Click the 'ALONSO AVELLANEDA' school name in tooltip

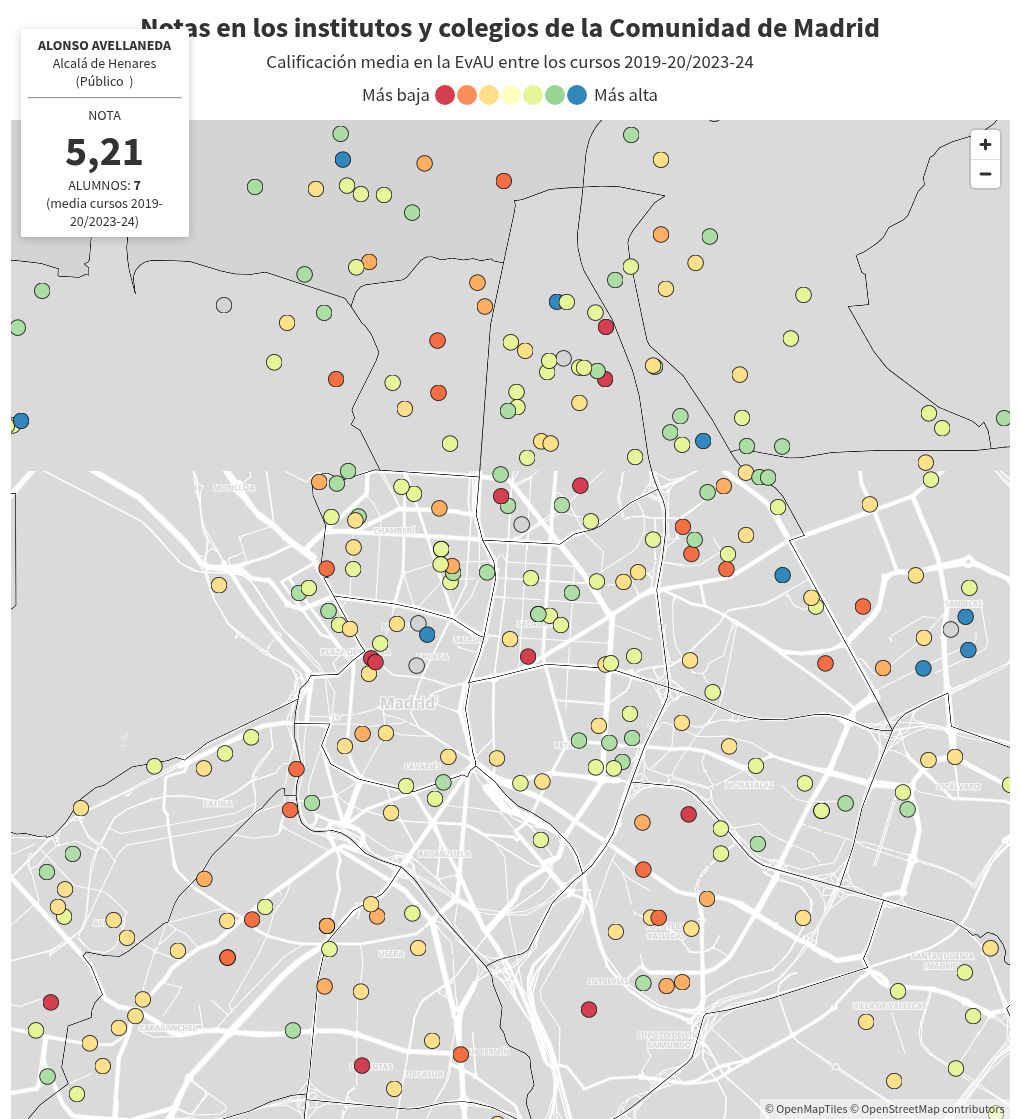tap(104, 46)
